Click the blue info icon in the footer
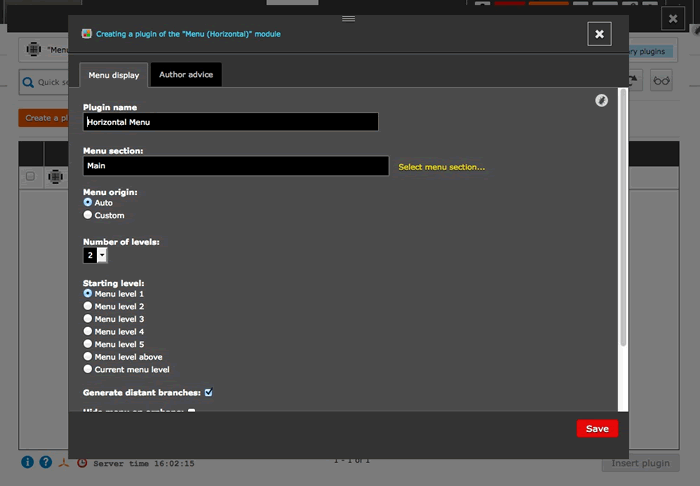The width and height of the screenshot is (700, 486). [x=27, y=463]
